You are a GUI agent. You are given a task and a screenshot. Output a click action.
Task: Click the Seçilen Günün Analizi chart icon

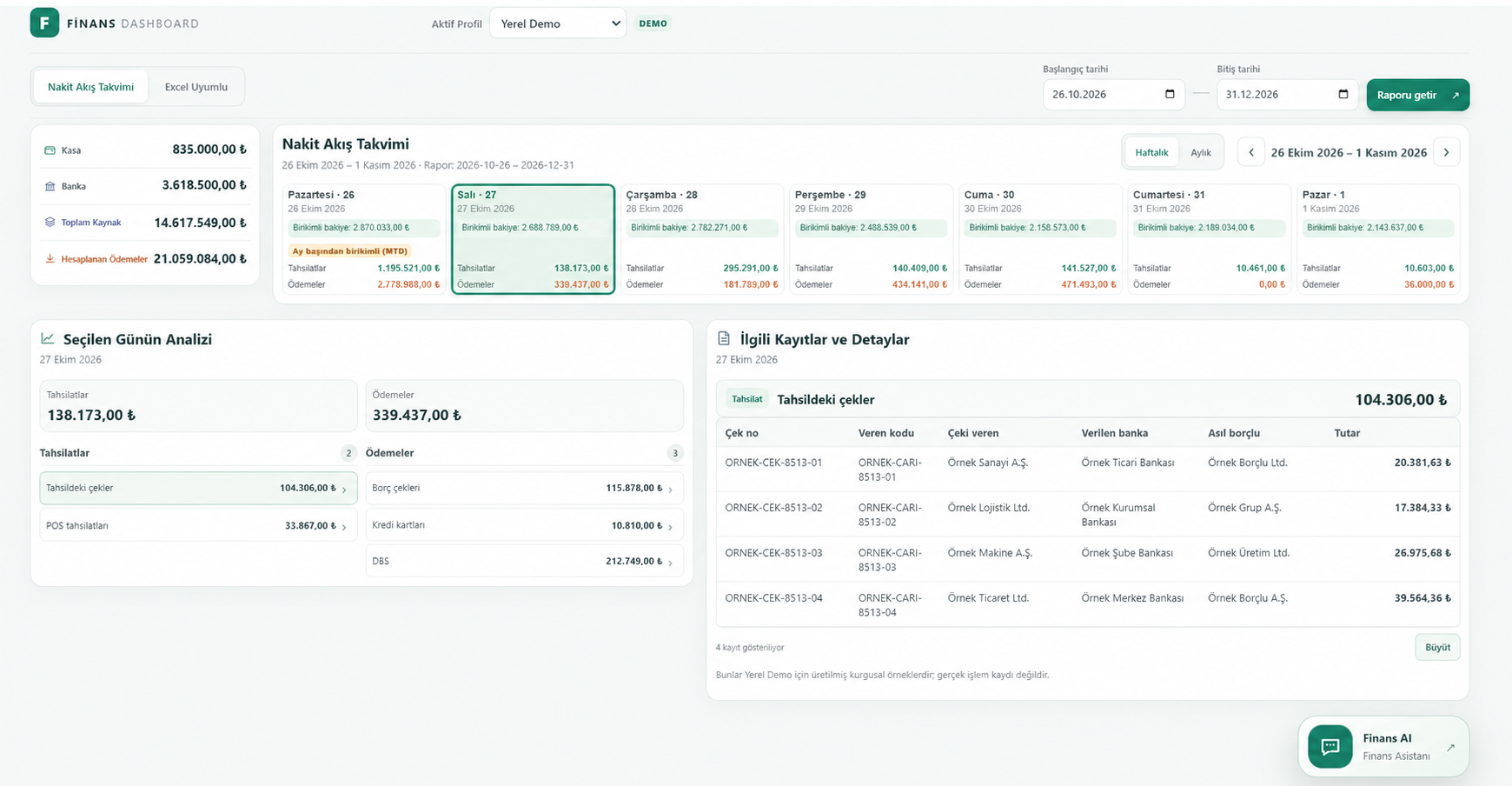point(48,339)
